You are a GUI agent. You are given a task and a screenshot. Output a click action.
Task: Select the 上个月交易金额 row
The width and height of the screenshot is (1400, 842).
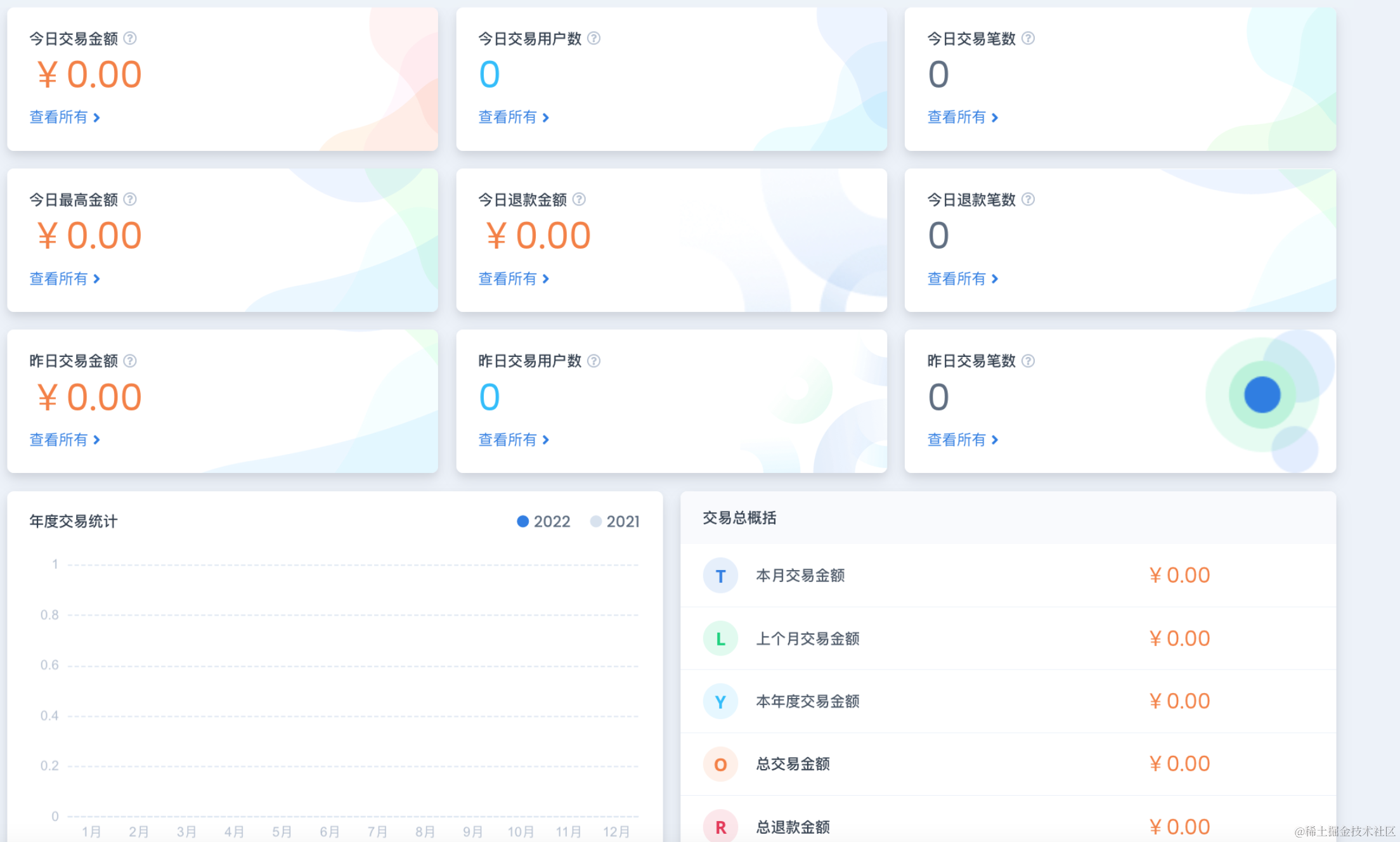pos(807,638)
